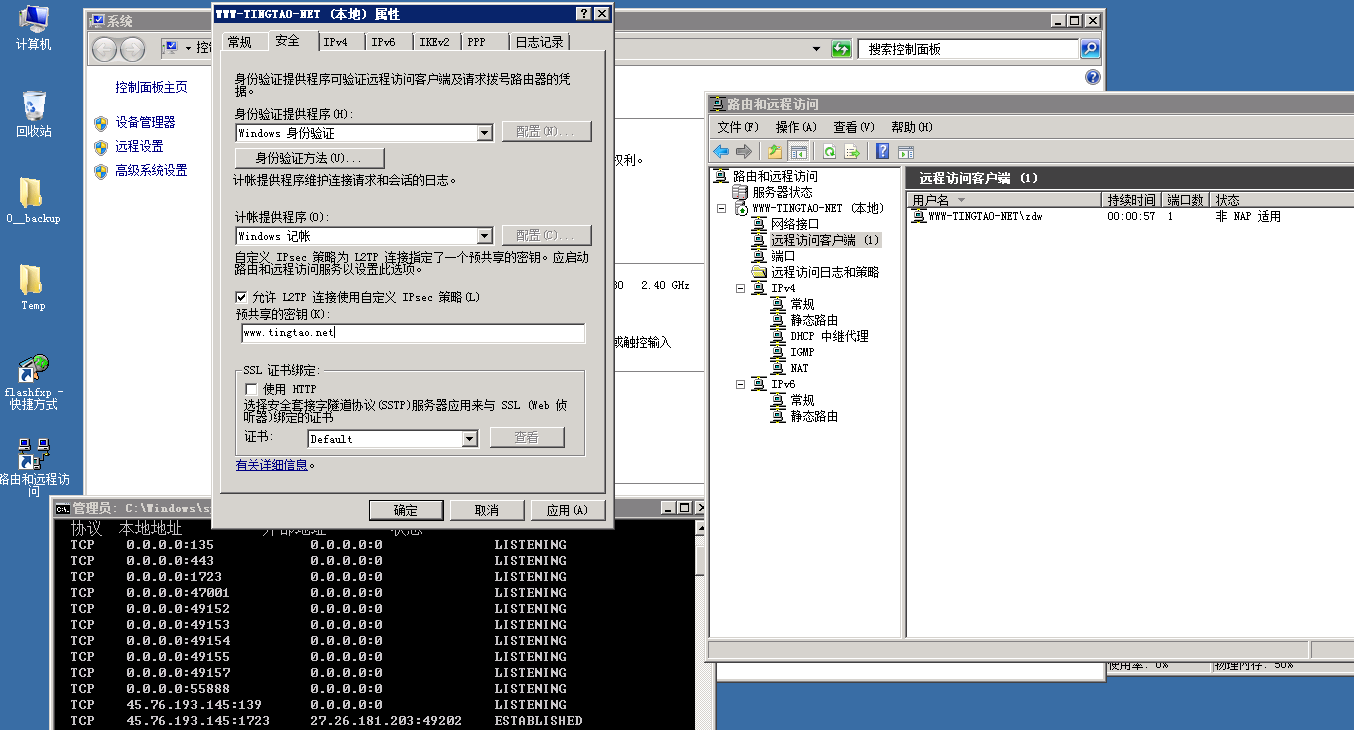The width and height of the screenshot is (1354, 730).
Task: Select 服务器状态 in the console tree
Action: (782, 192)
